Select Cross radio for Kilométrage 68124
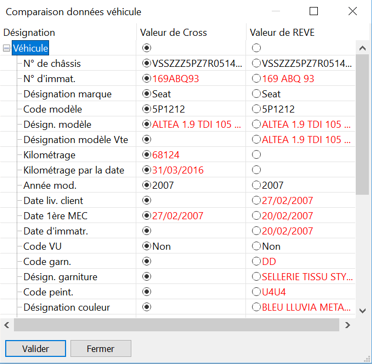 pyautogui.click(x=146, y=155)
